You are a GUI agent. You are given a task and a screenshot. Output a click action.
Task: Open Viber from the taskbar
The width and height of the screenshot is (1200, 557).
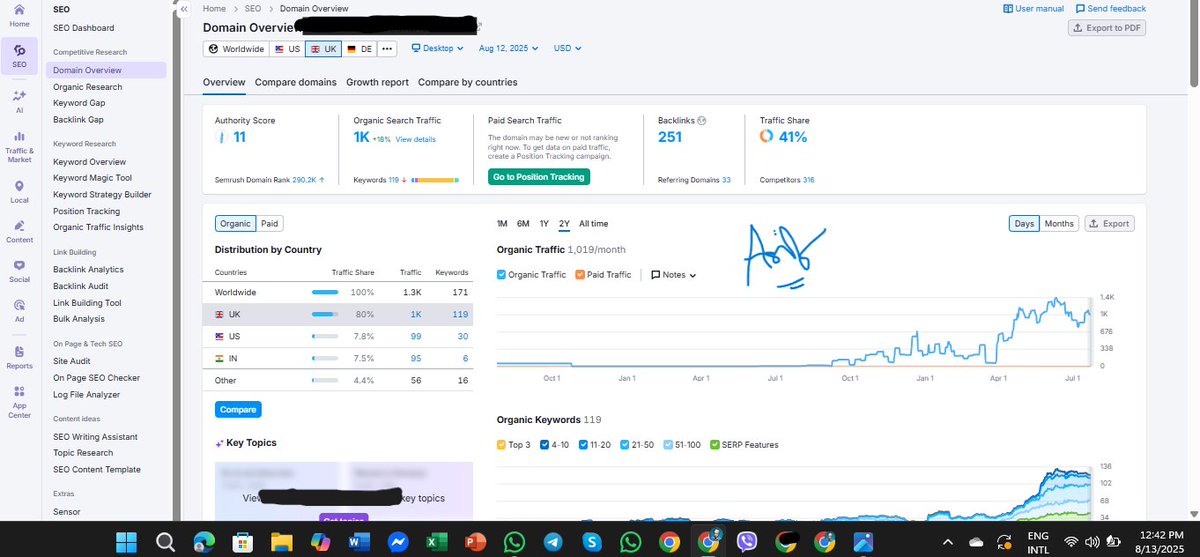[748, 542]
